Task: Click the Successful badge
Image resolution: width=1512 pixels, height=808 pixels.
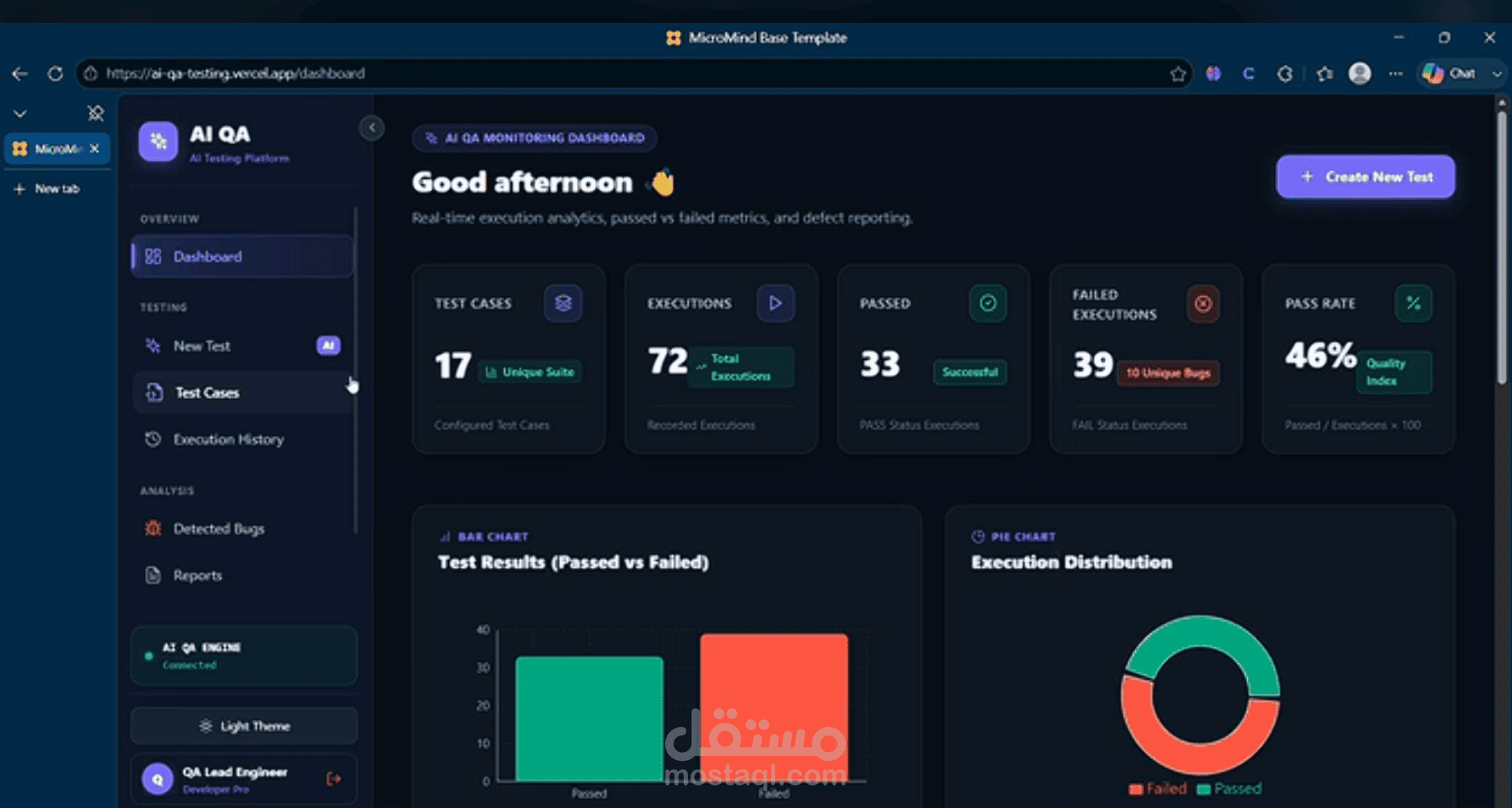Action: pos(970,372)
